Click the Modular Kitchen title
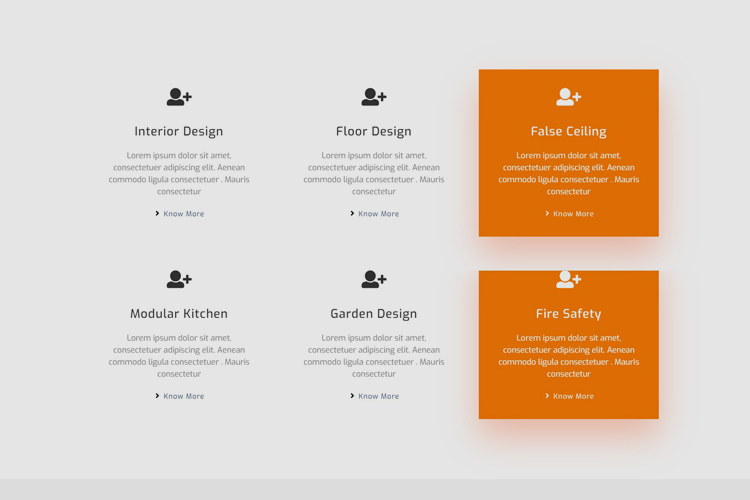 click(179, 314)
